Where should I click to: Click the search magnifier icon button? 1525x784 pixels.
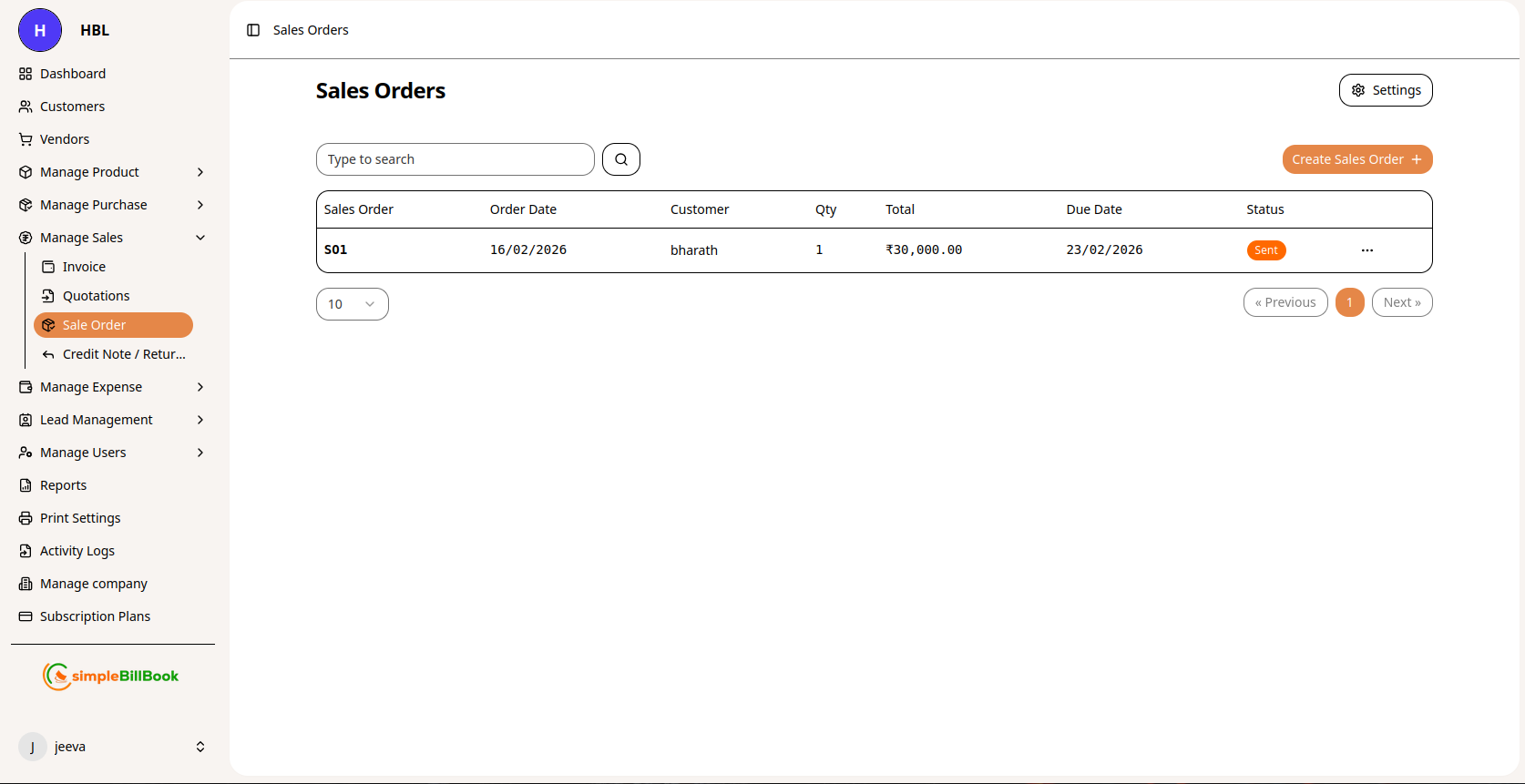pos(620,159)
